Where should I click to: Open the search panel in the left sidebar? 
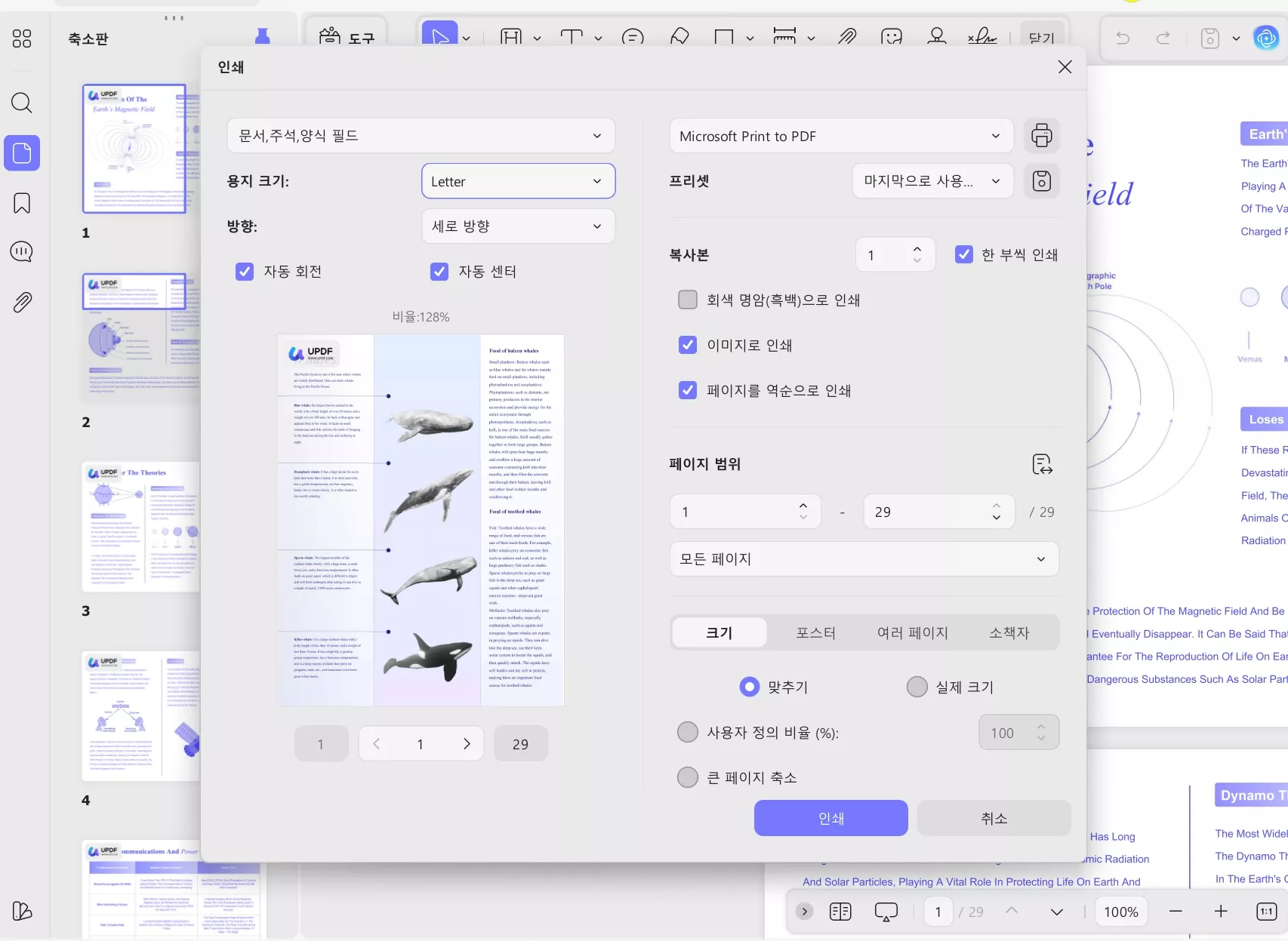point(21,103)
